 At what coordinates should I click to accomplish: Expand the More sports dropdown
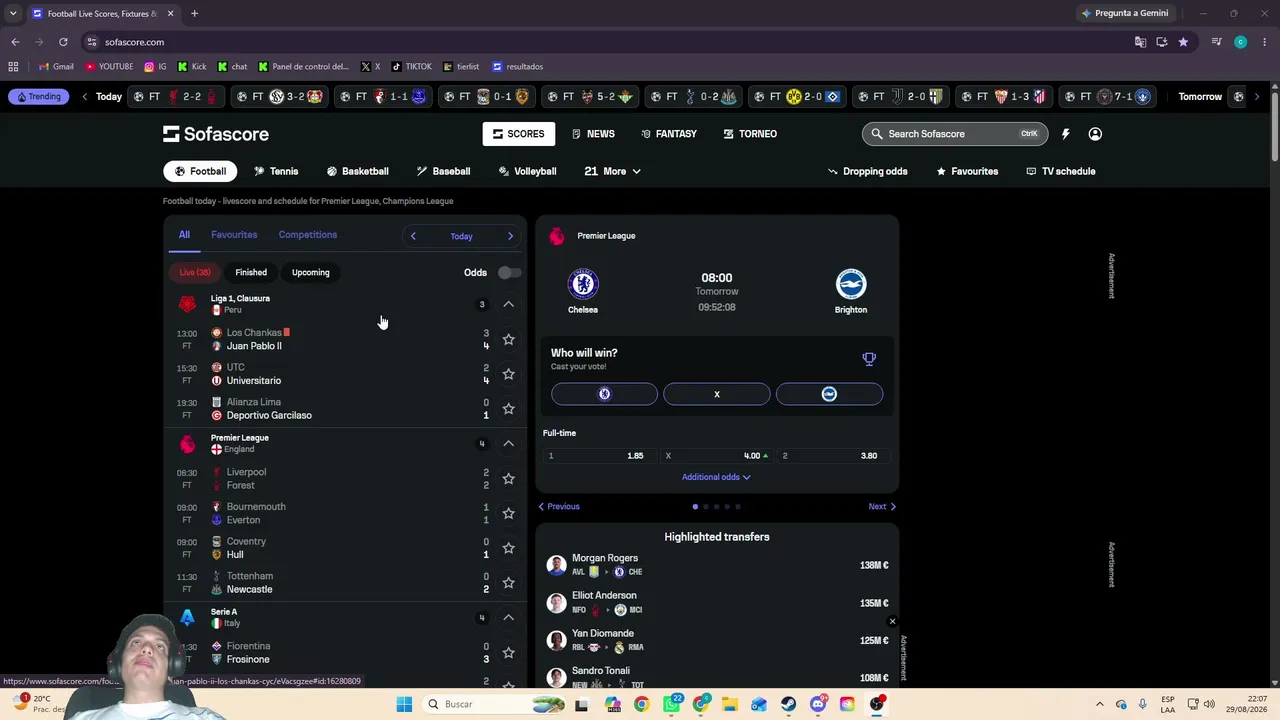(x=613, y=171)
